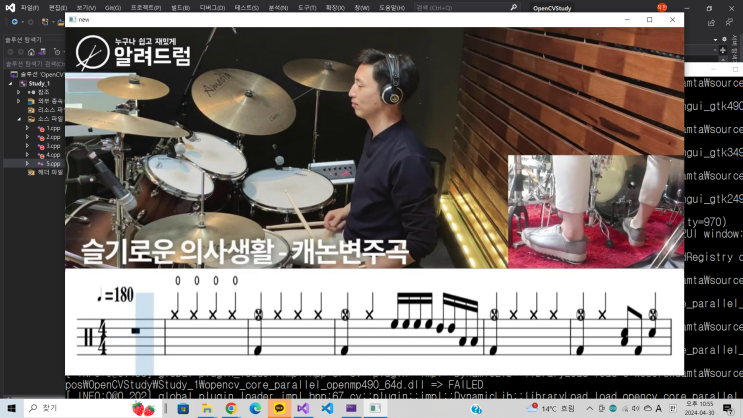The width and height of the screenshot is (743, 418).
Task: Open the 편집(E) menu
Action: (58, 8)
